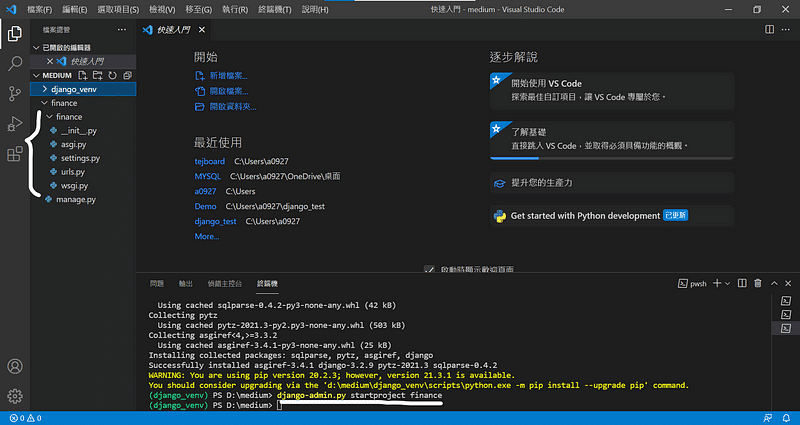Click the 開啟資料夾... link
800x425 pixels.
coord(231,106)
